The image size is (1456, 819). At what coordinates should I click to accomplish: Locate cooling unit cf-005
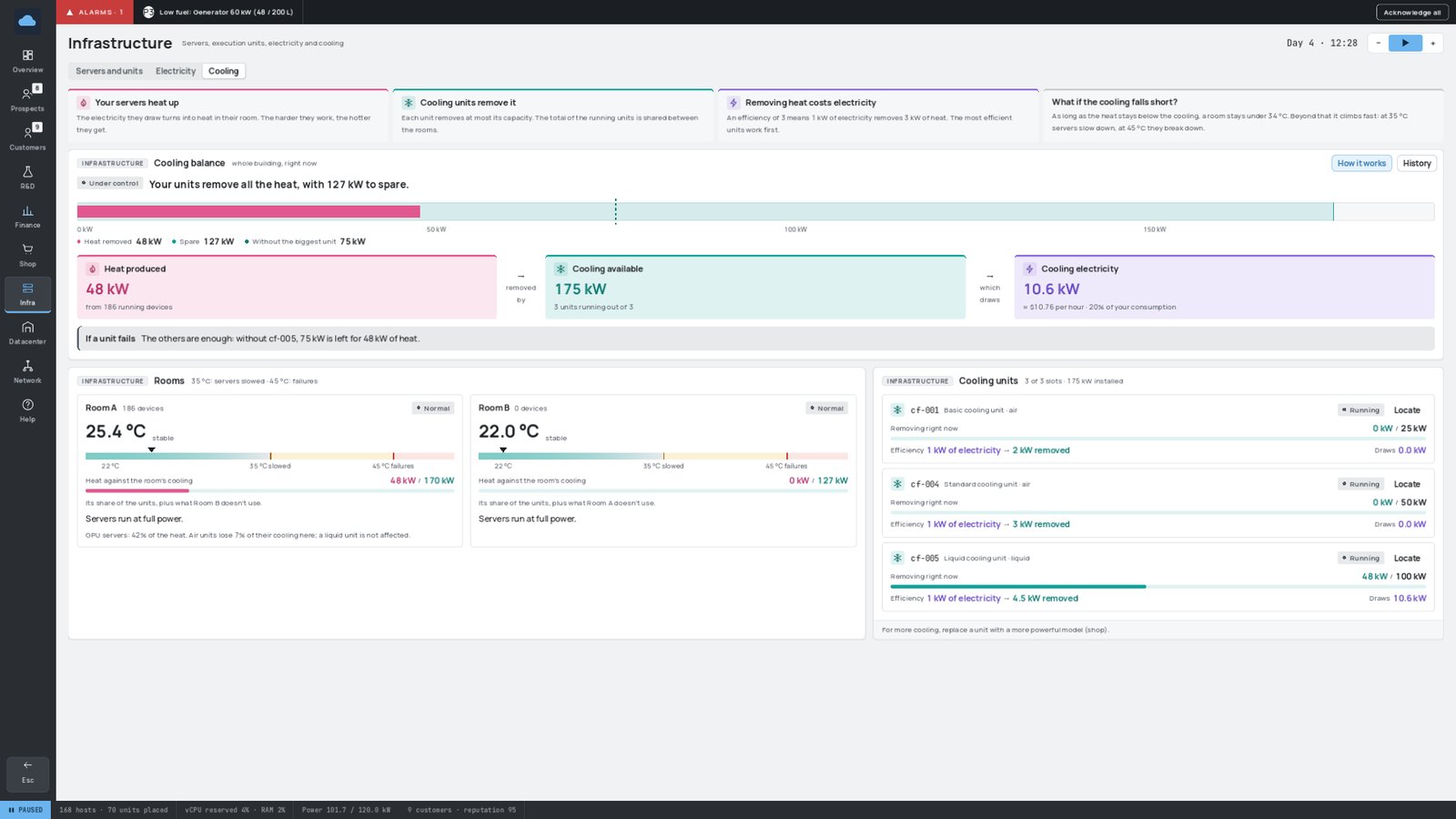1407,558
